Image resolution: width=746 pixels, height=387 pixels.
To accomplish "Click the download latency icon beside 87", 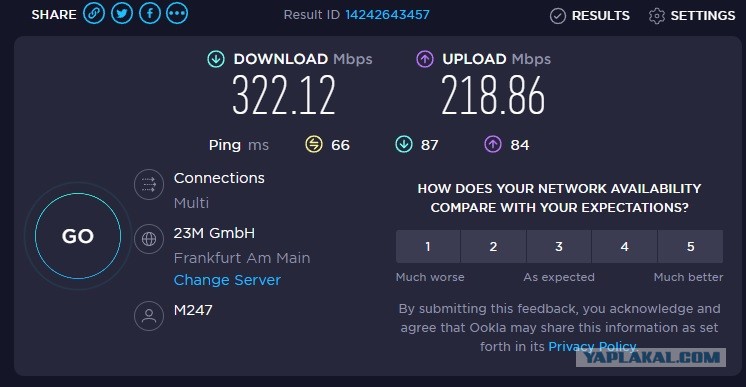I will coord(404,144).
